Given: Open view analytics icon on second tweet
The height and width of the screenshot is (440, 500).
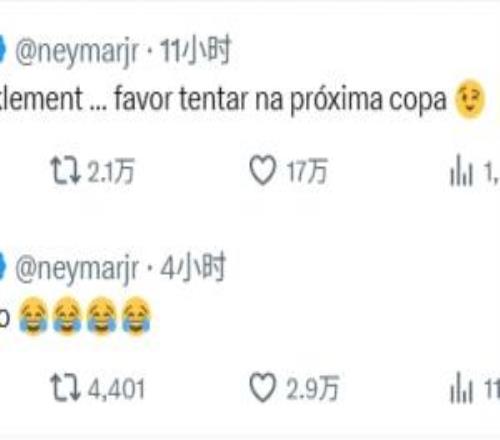Looking at the screenshot, I should pos(461,387).
